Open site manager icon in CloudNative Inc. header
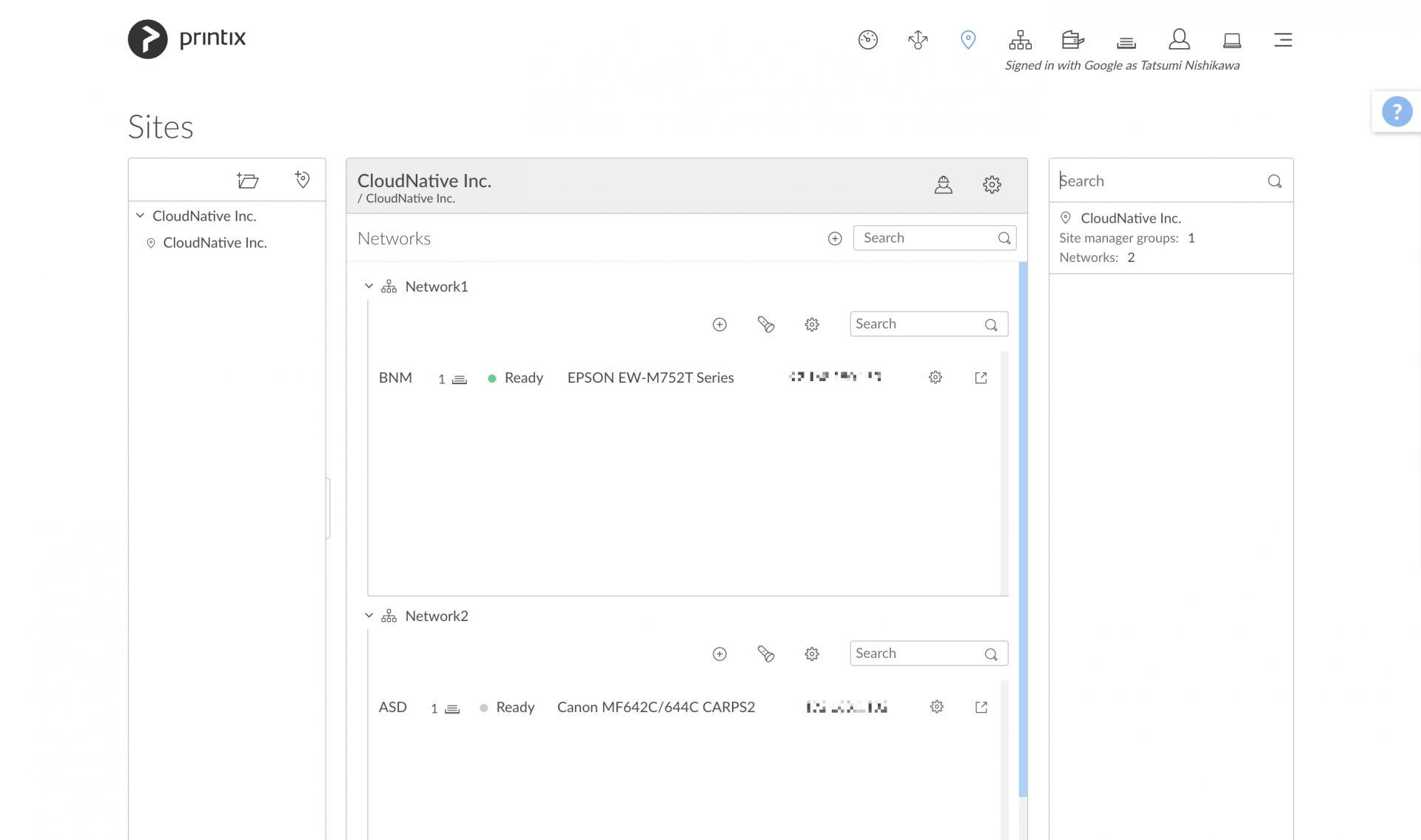 tap(944, 185)
